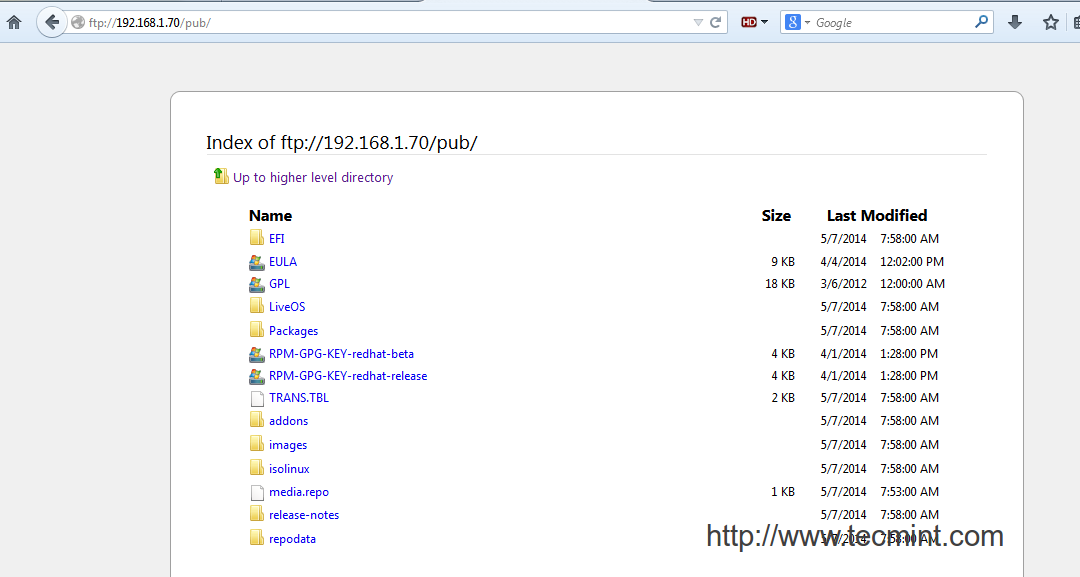1080x577 pixels.
Task: Submit search with the magnifier icon
Action: click(982, 22)
